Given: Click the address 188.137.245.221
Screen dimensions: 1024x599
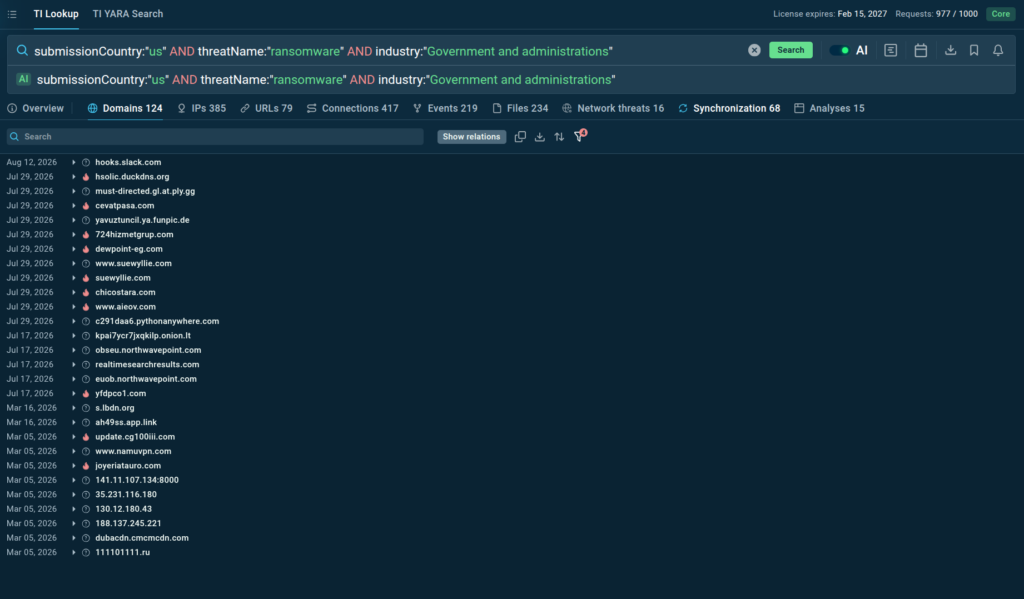Looking at the screenshot, I should (128, 523).
